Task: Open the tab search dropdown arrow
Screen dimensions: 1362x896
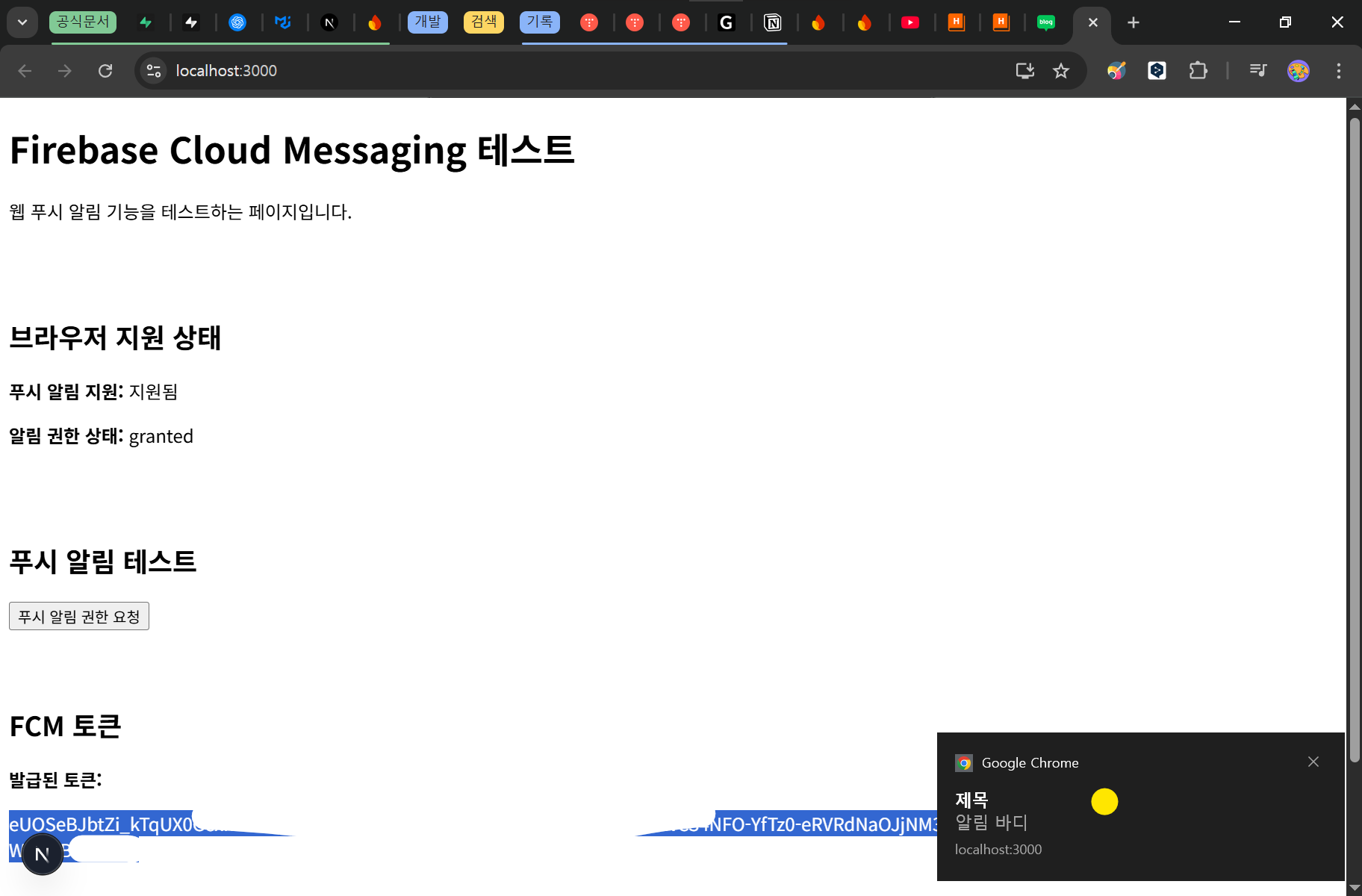Action: 22,22
